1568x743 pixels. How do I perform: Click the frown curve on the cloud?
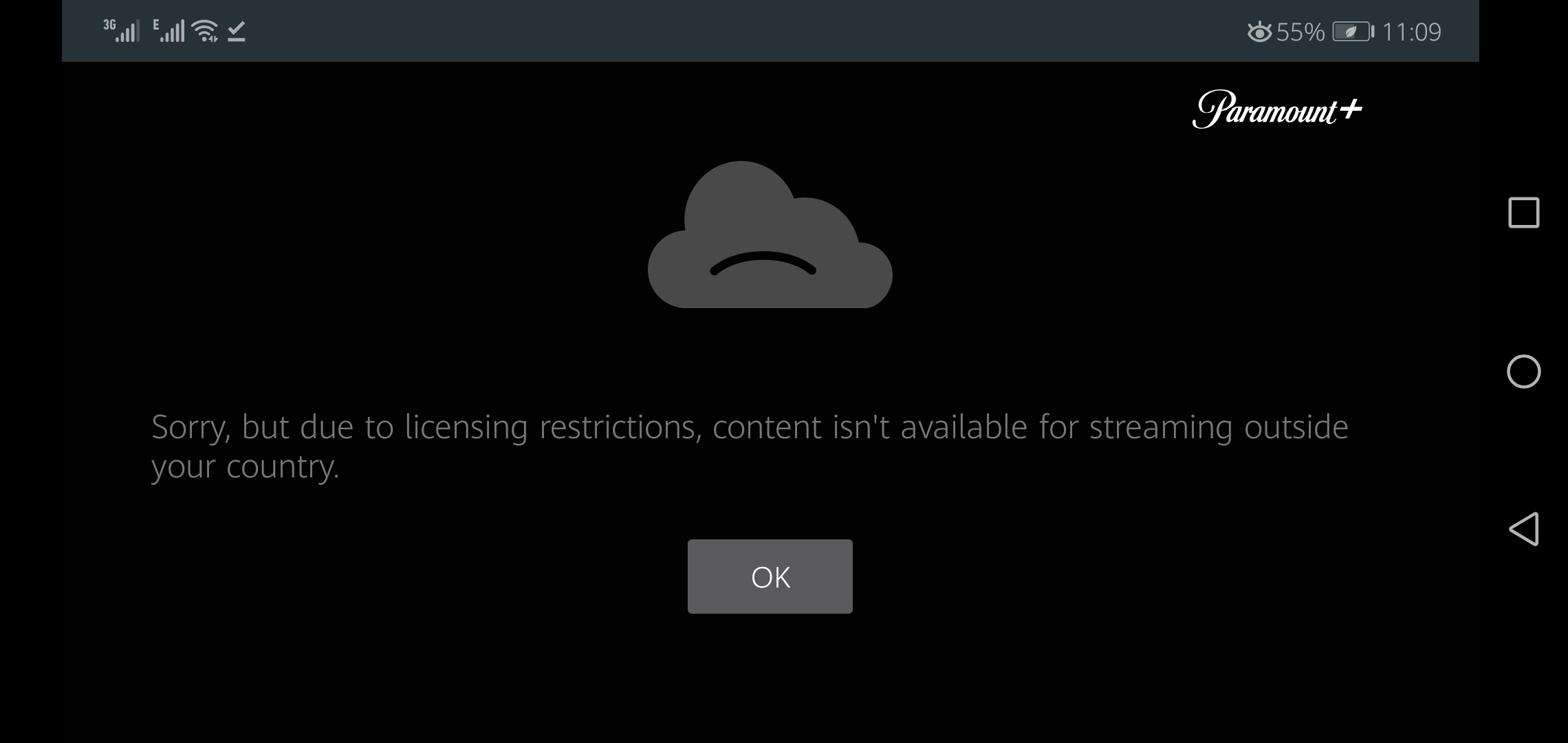(763, 263)
